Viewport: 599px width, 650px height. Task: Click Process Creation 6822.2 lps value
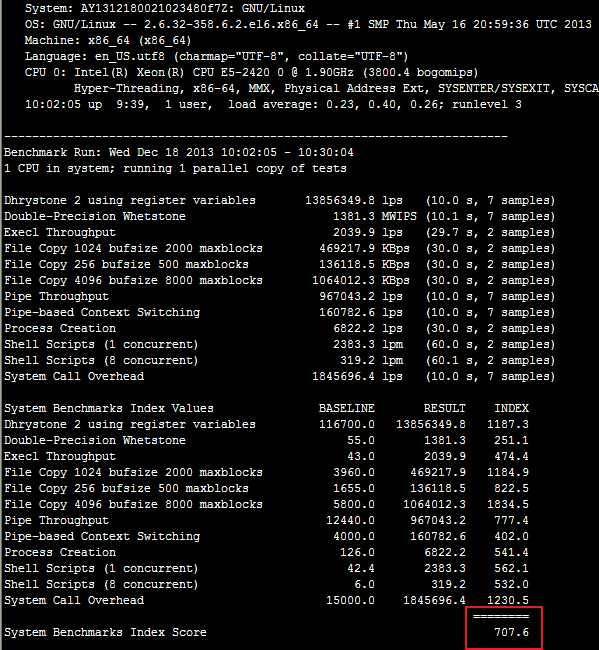[368, 328]
